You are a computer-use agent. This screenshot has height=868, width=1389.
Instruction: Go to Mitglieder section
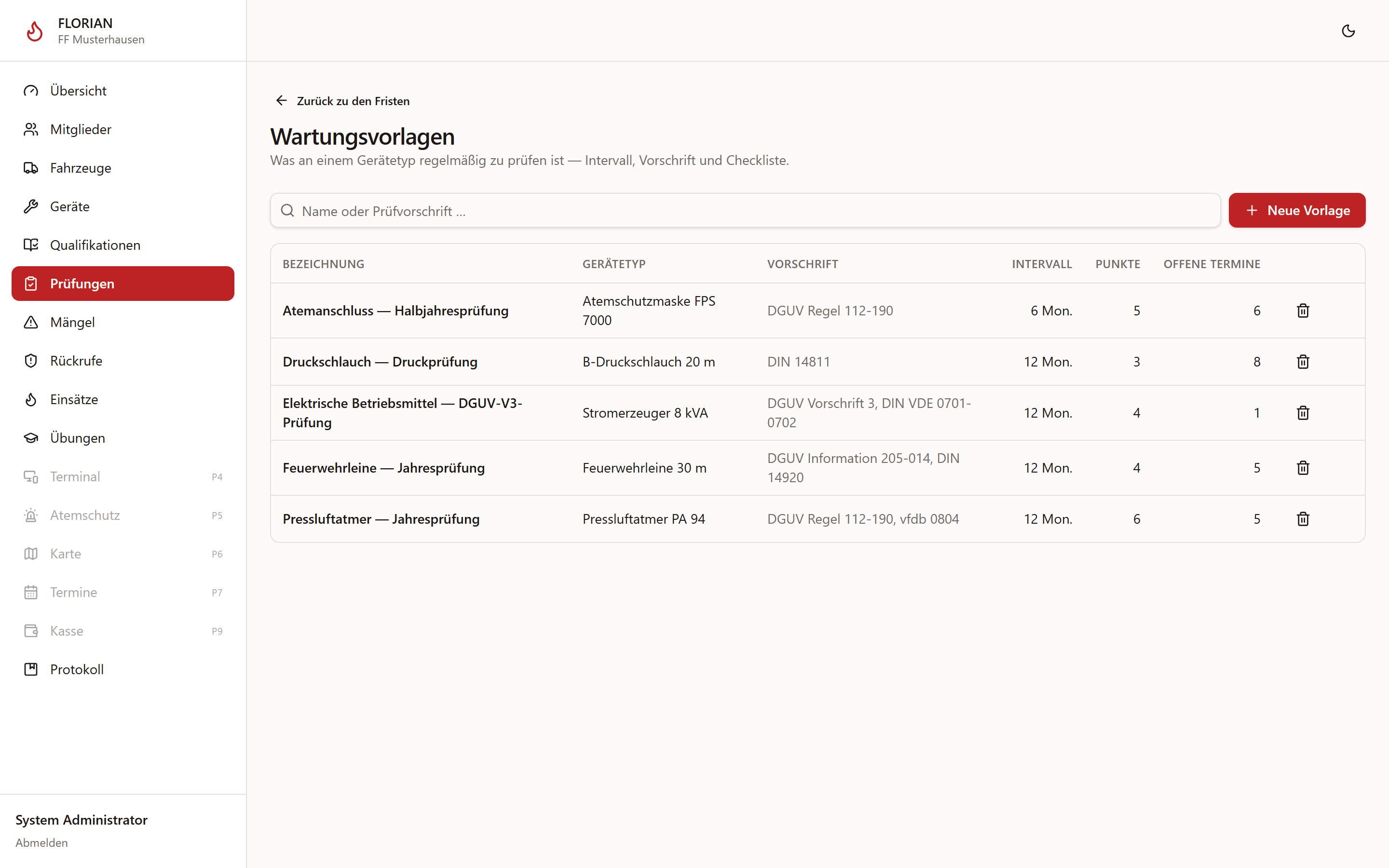123,129
